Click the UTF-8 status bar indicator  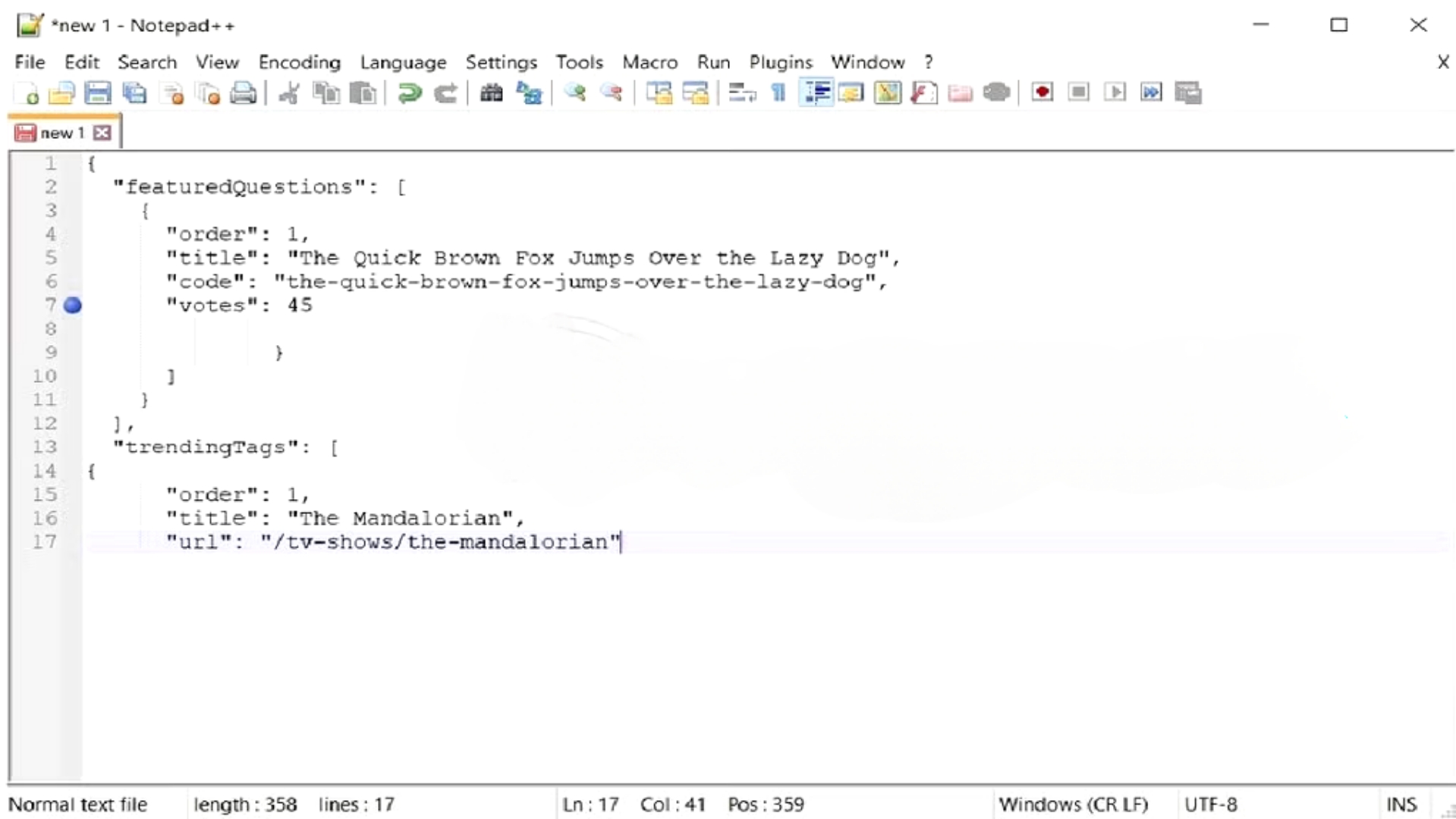click(x=1212, y=805)
